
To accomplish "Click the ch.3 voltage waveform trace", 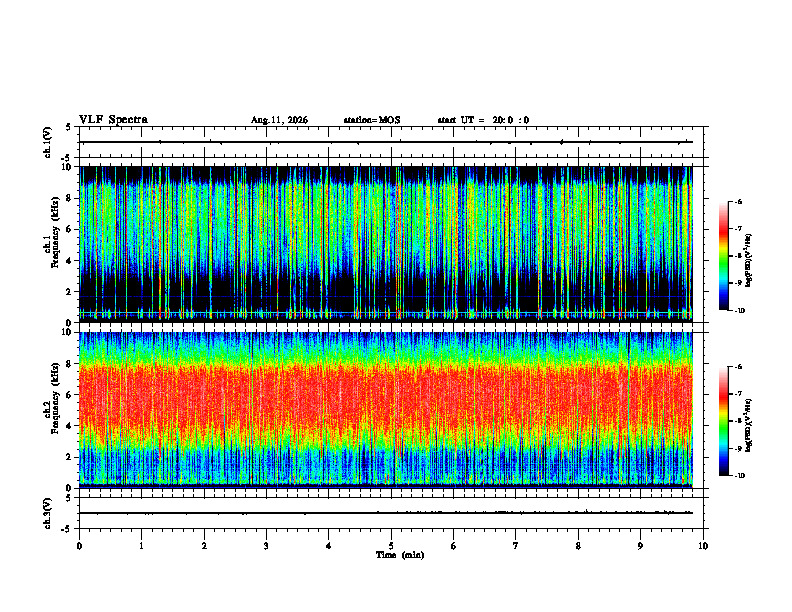I will coord(386,513).
